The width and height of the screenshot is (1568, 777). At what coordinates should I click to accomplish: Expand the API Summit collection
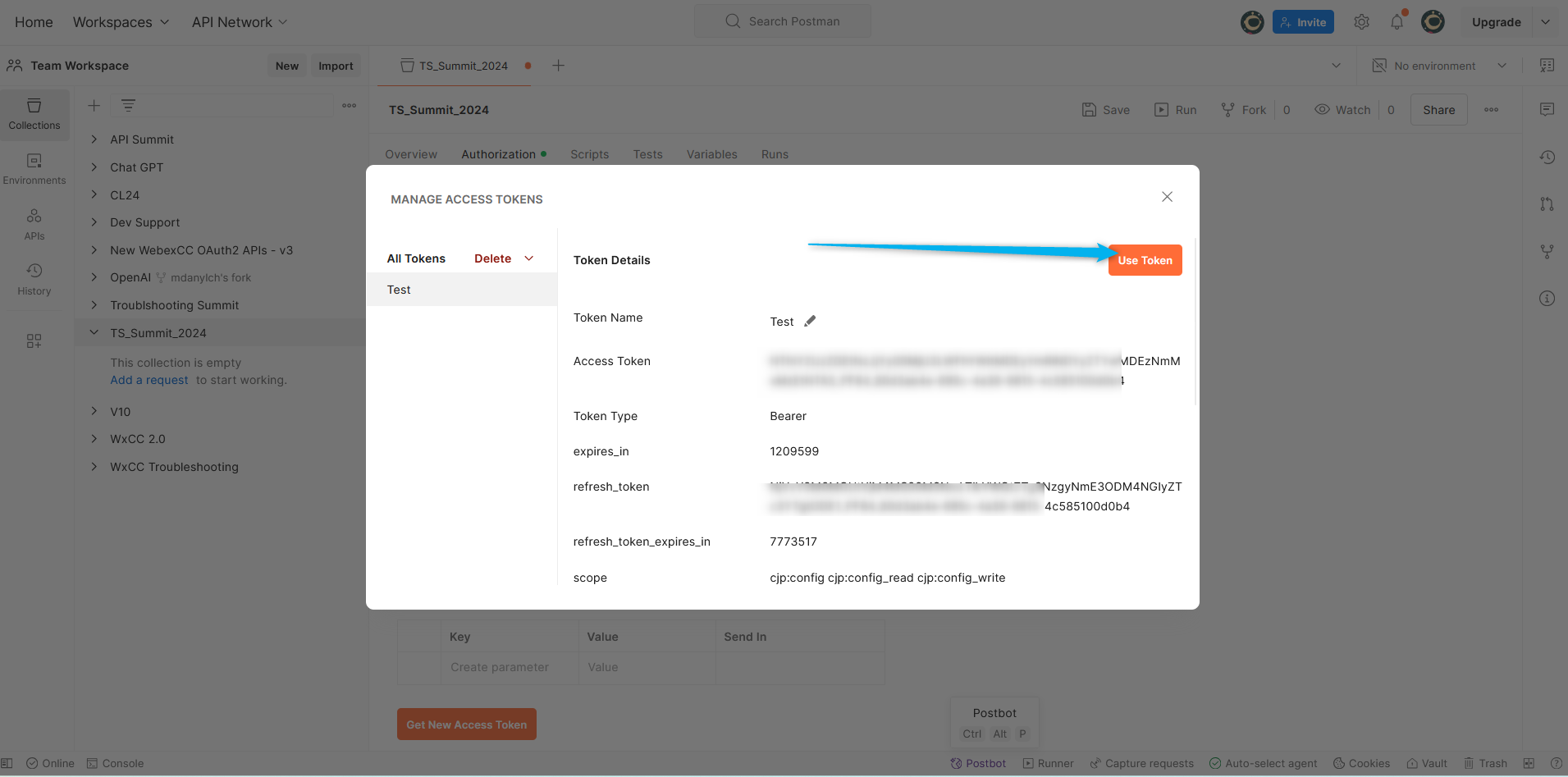pyautogui.click(x=94, y=139)
